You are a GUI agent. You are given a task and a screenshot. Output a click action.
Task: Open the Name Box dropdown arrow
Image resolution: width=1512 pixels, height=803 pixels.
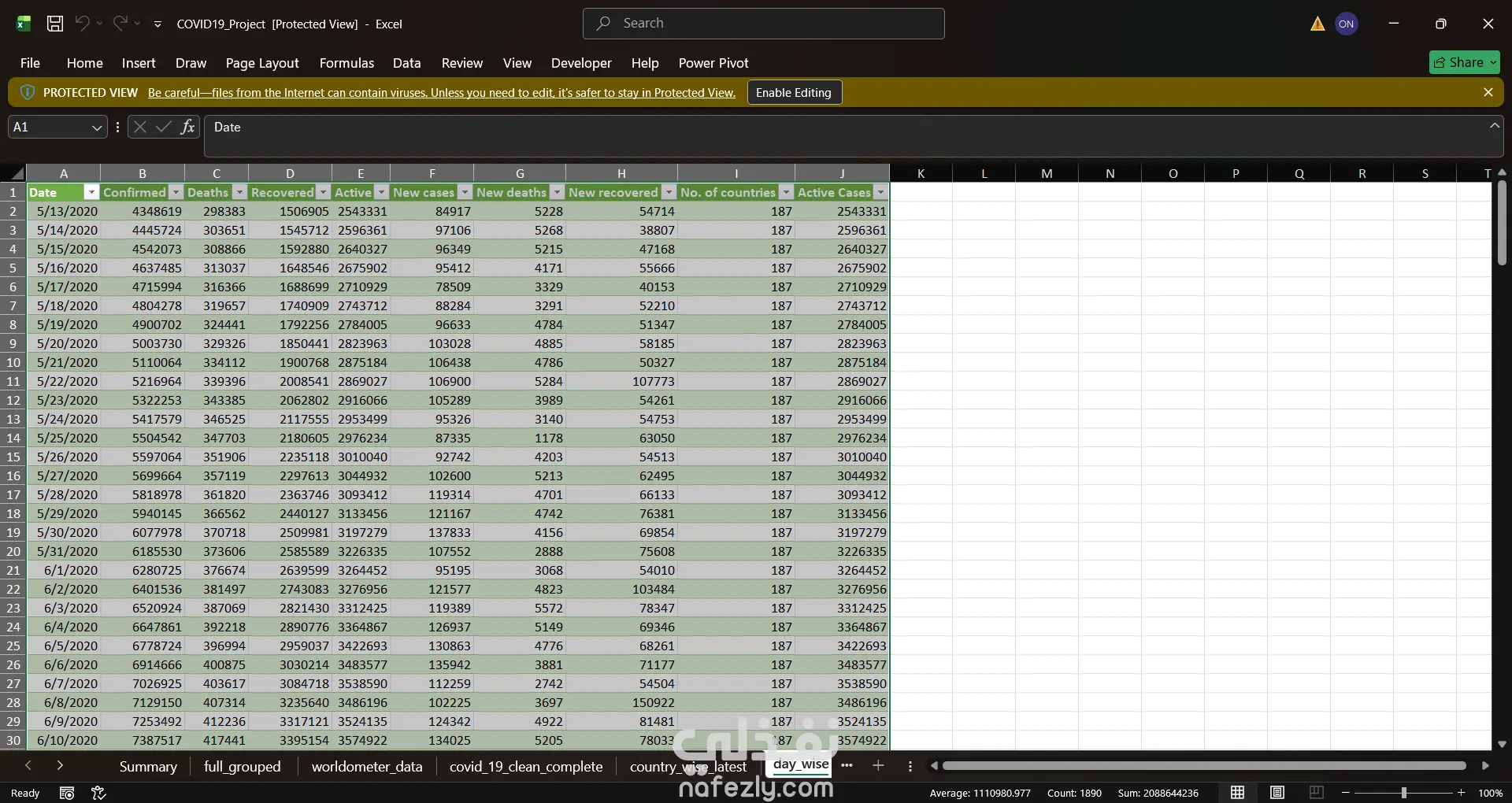97,128
